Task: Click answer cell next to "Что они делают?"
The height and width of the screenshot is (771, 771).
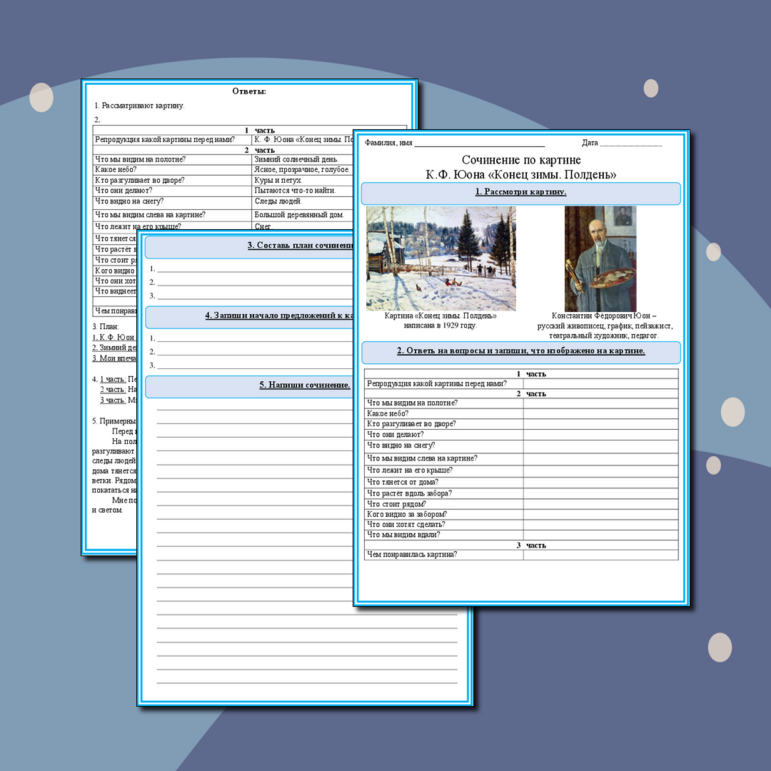Action: 600,434
